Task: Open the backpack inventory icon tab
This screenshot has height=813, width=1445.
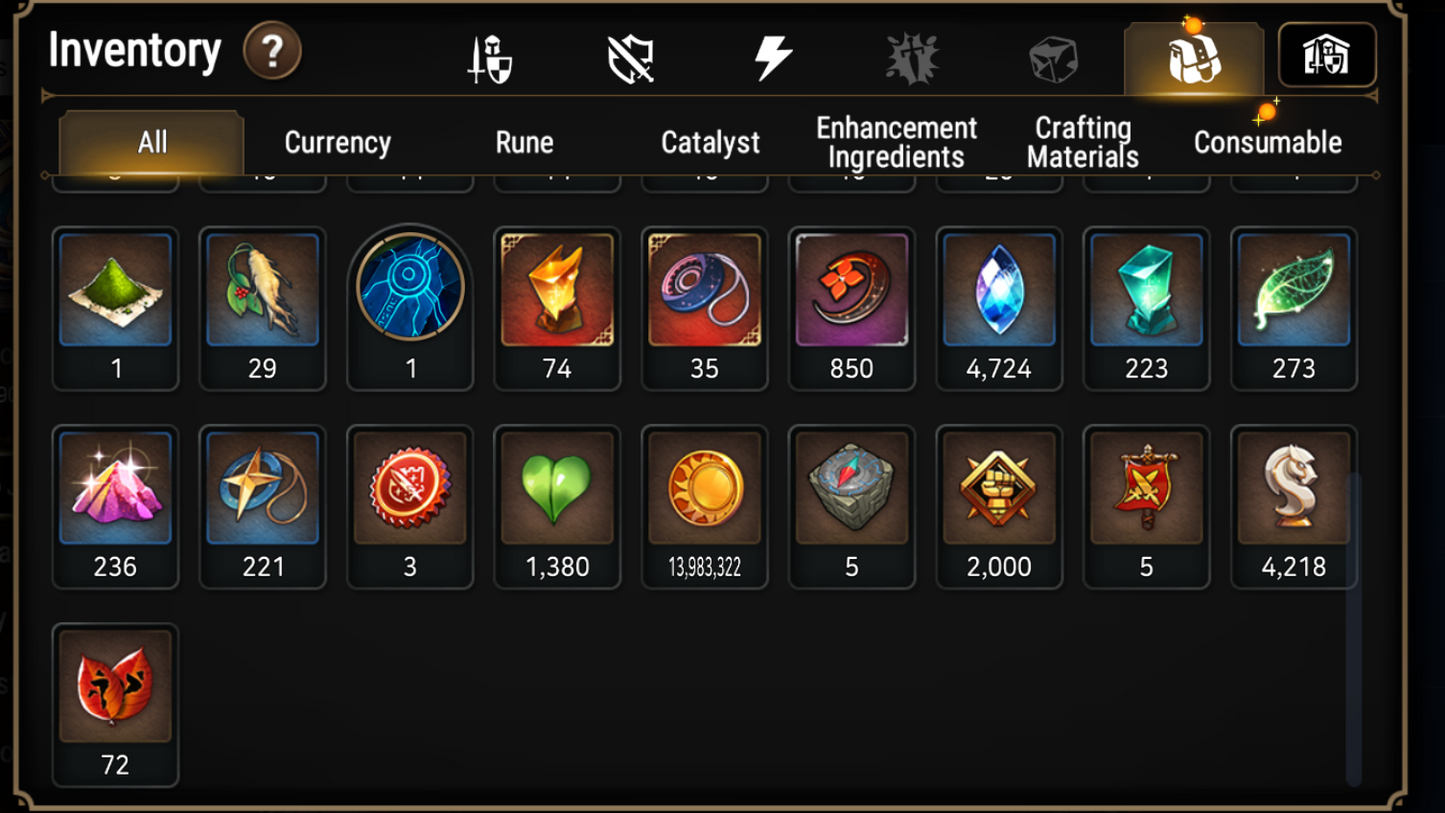Action: point(1194,59)
